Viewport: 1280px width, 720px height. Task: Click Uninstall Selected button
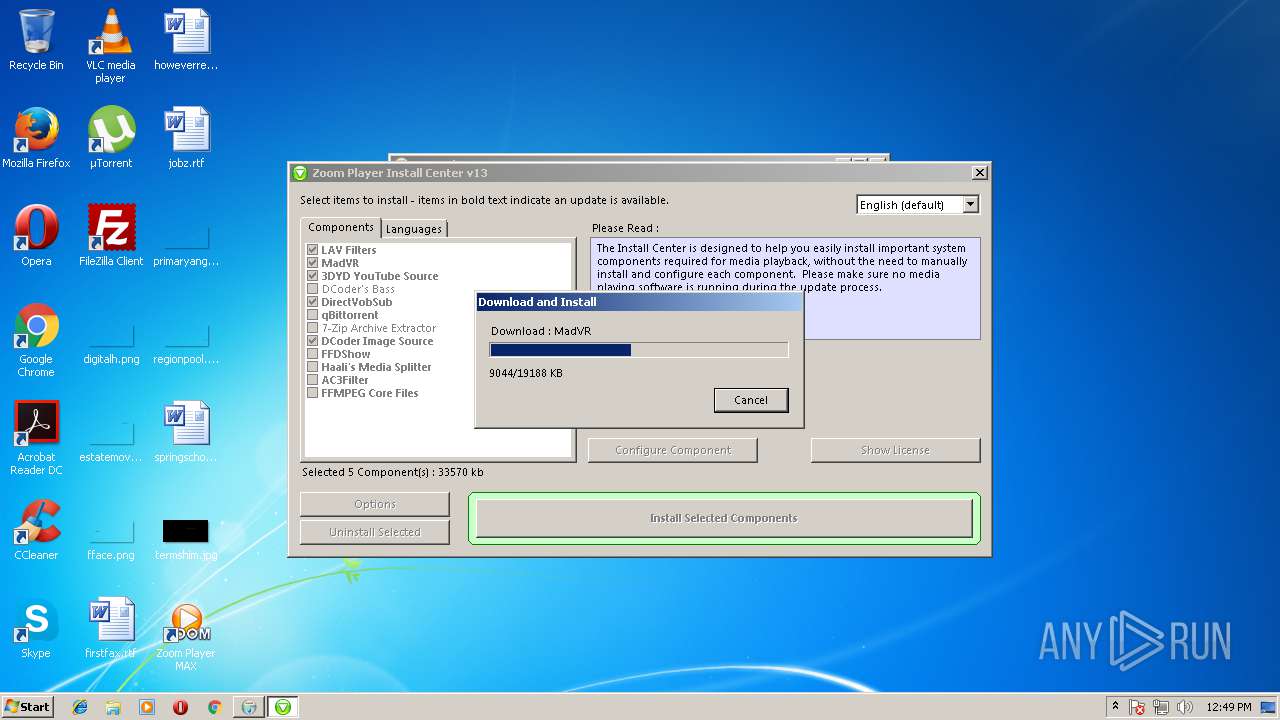pos(375,532)
